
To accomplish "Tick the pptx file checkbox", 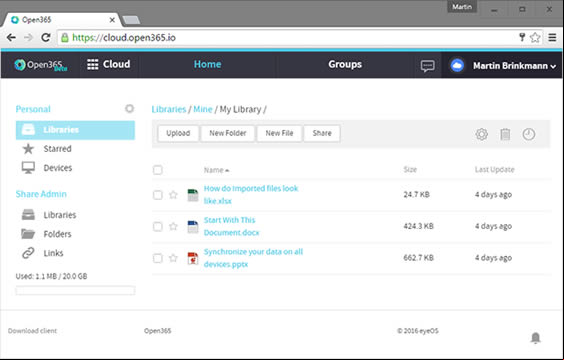I will pyautogui.click(x=158, y=258).
